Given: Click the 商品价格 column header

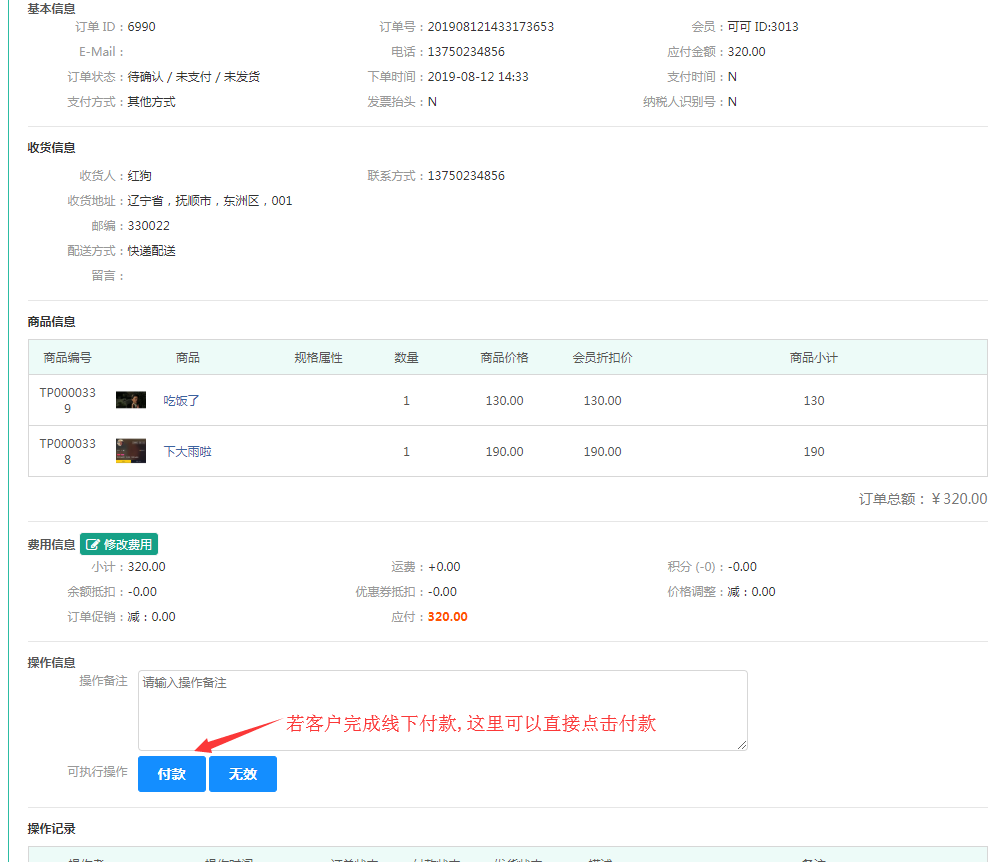Looking at the screenshot, I should (x=504, y=358).
